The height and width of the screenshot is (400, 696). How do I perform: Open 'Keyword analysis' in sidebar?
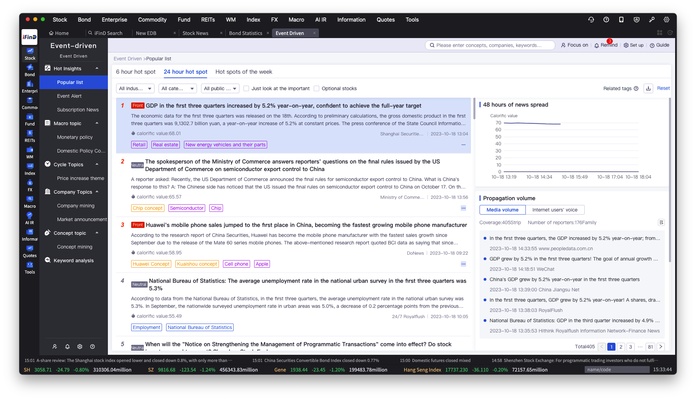(x=73, y=261)
